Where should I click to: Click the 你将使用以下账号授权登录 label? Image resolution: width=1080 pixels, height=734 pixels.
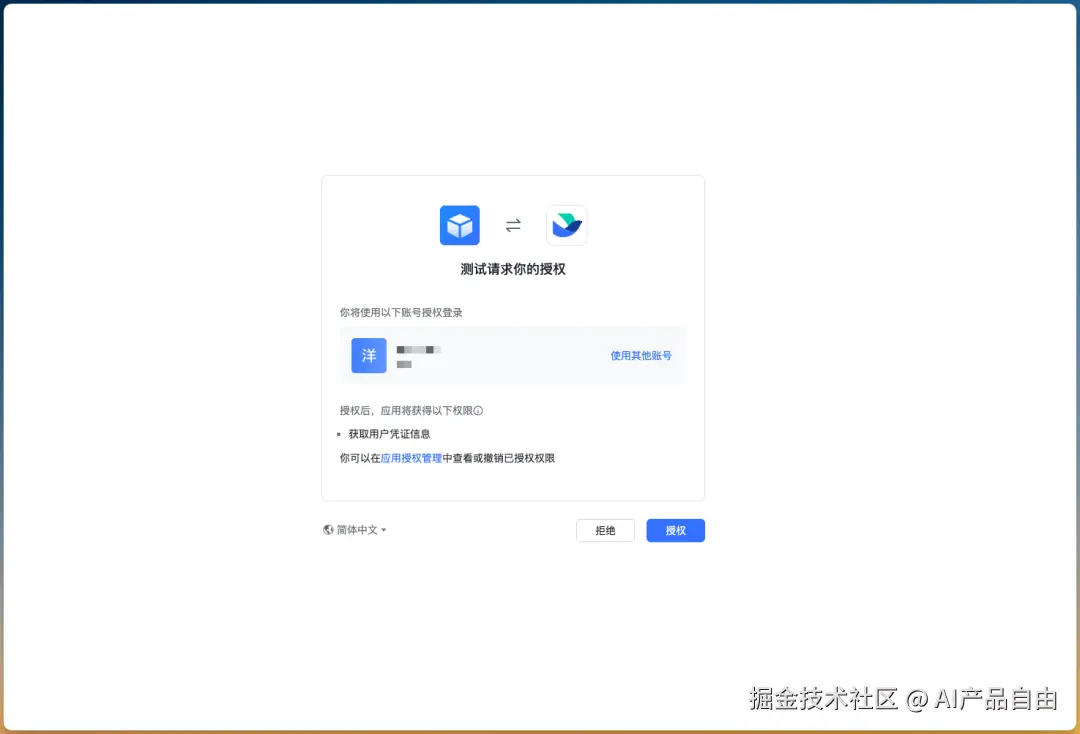pyautogui.click(x=401, y=311)
